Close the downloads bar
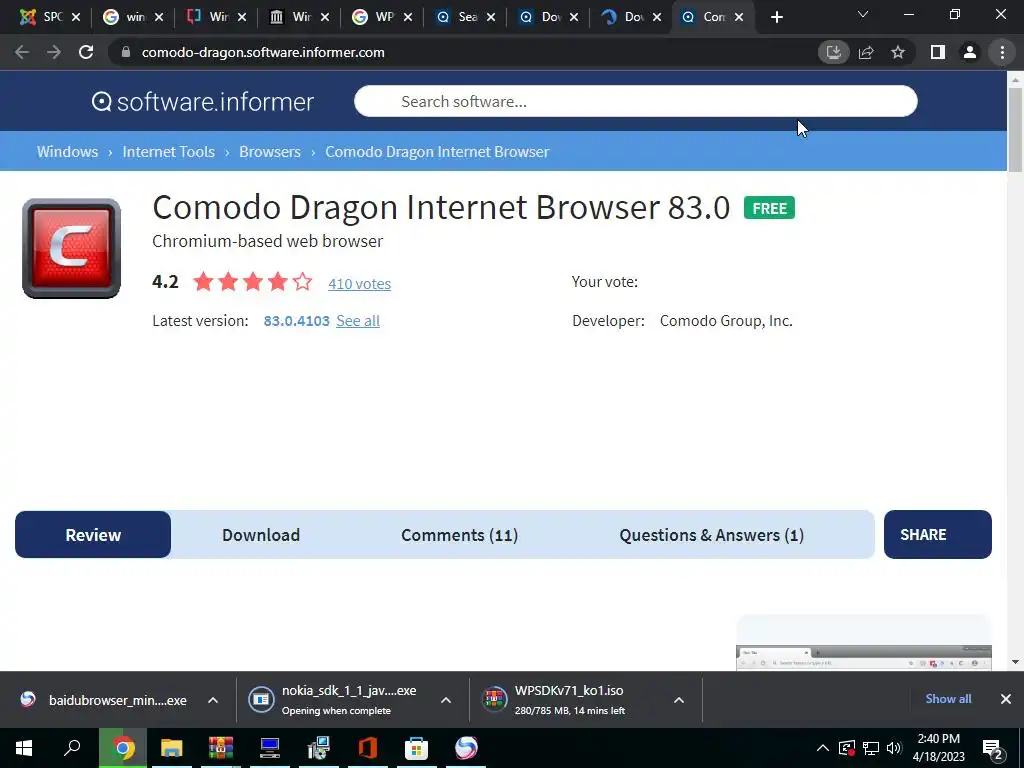Image resolution: width=1024 pixels, height=768 pixels. coord(1006,699)
